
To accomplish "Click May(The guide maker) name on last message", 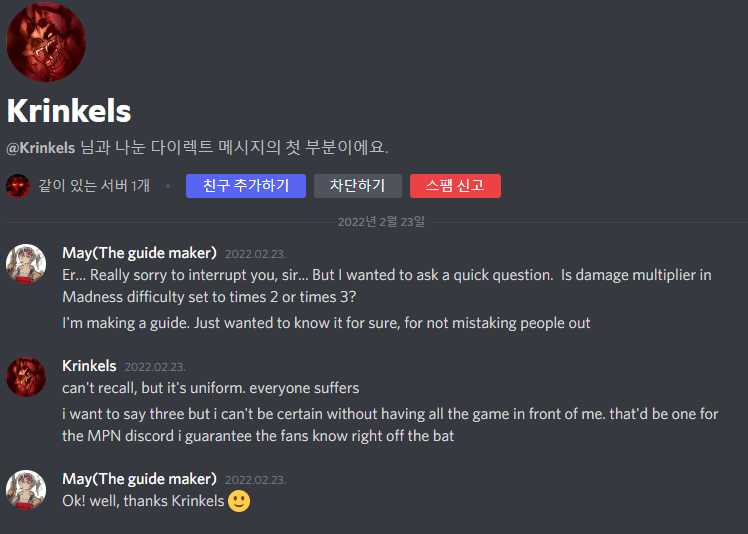I will 139,479.
